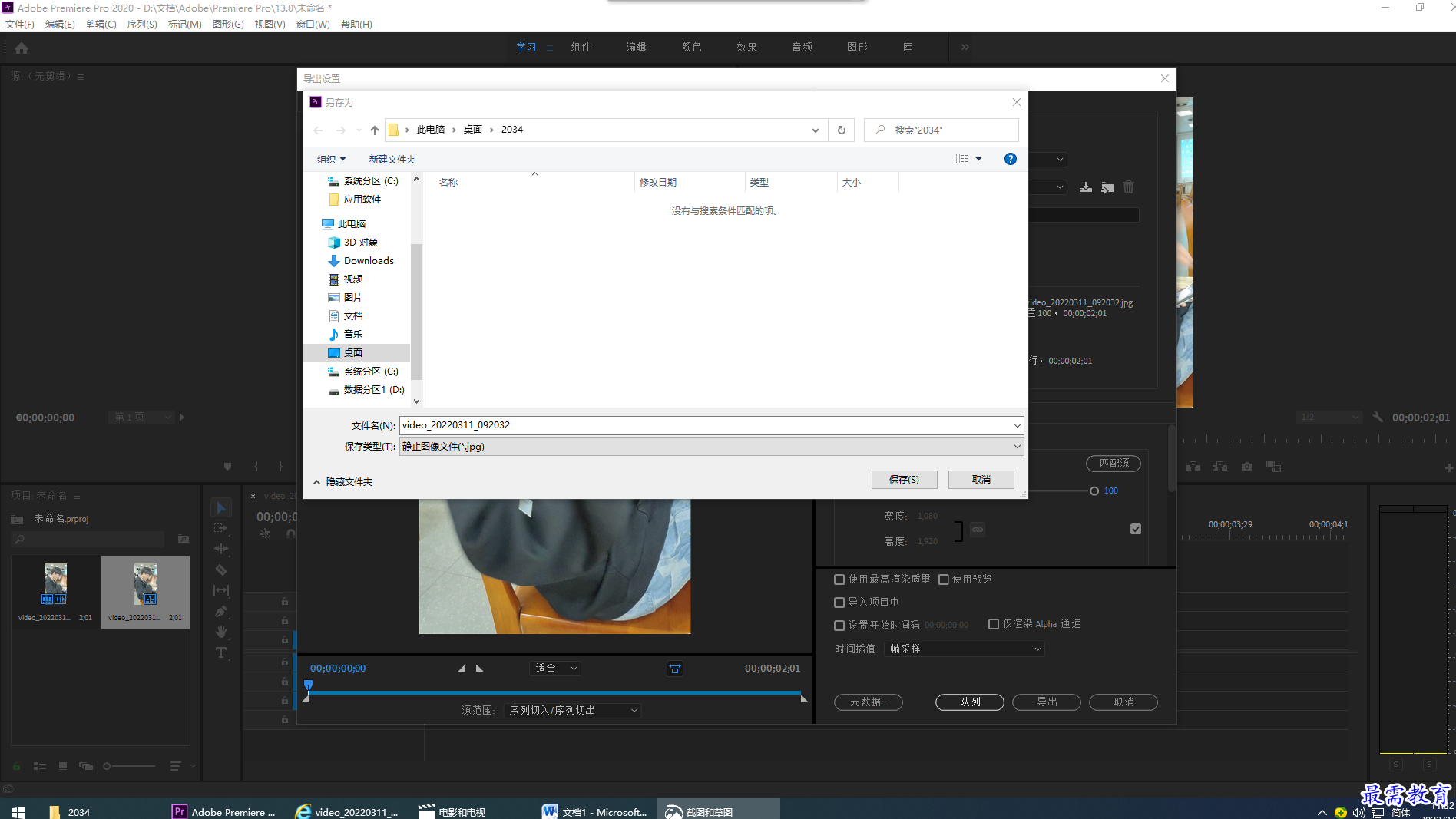
Task: Click the Delete Preset trash icon
Action: 1128,187
